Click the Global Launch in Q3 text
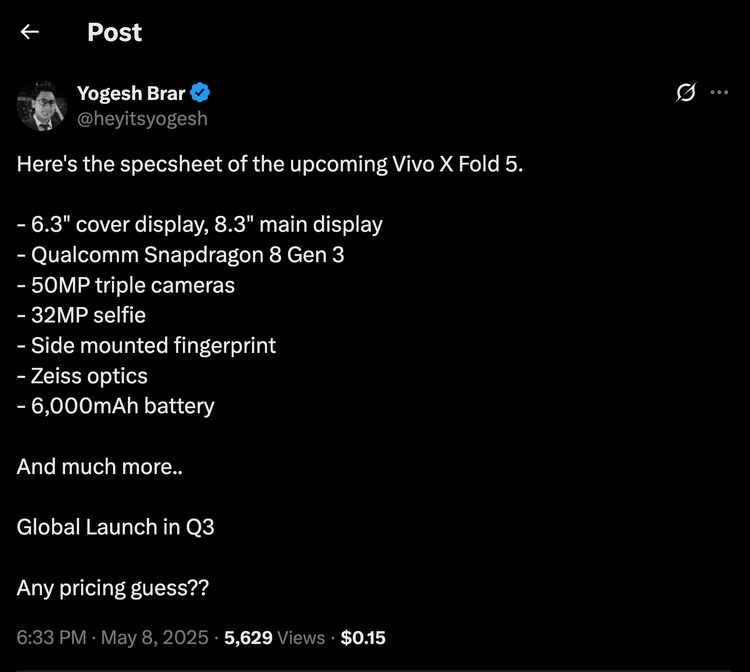 [x=115, y=527]
